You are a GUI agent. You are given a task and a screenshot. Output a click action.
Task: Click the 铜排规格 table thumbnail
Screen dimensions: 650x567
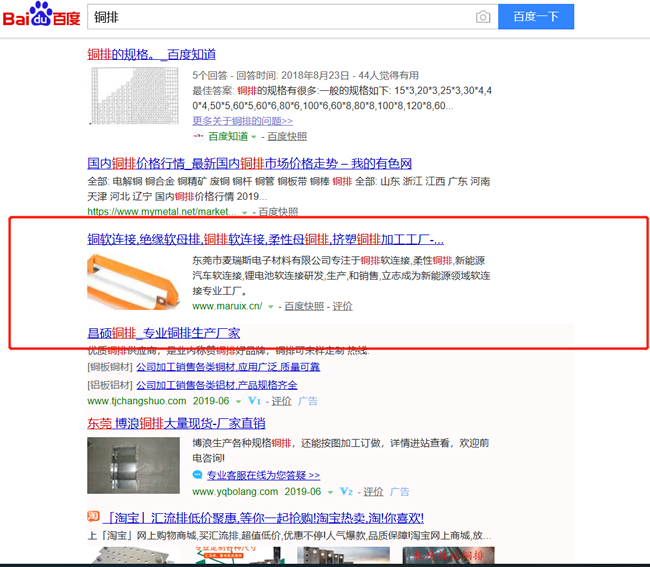coord(134,96)
